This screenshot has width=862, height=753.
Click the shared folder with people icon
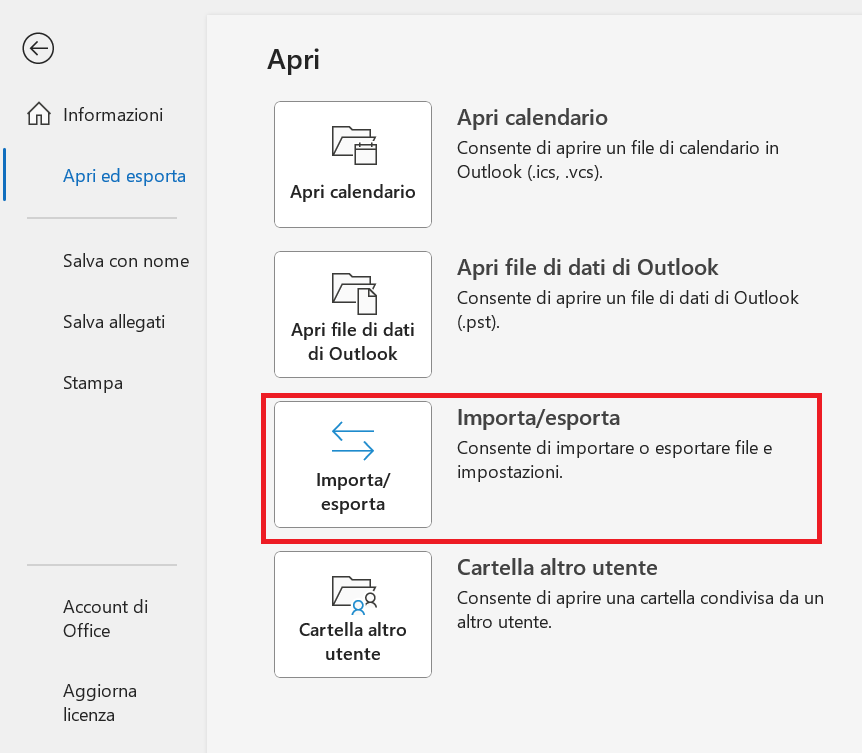(355, 595)
